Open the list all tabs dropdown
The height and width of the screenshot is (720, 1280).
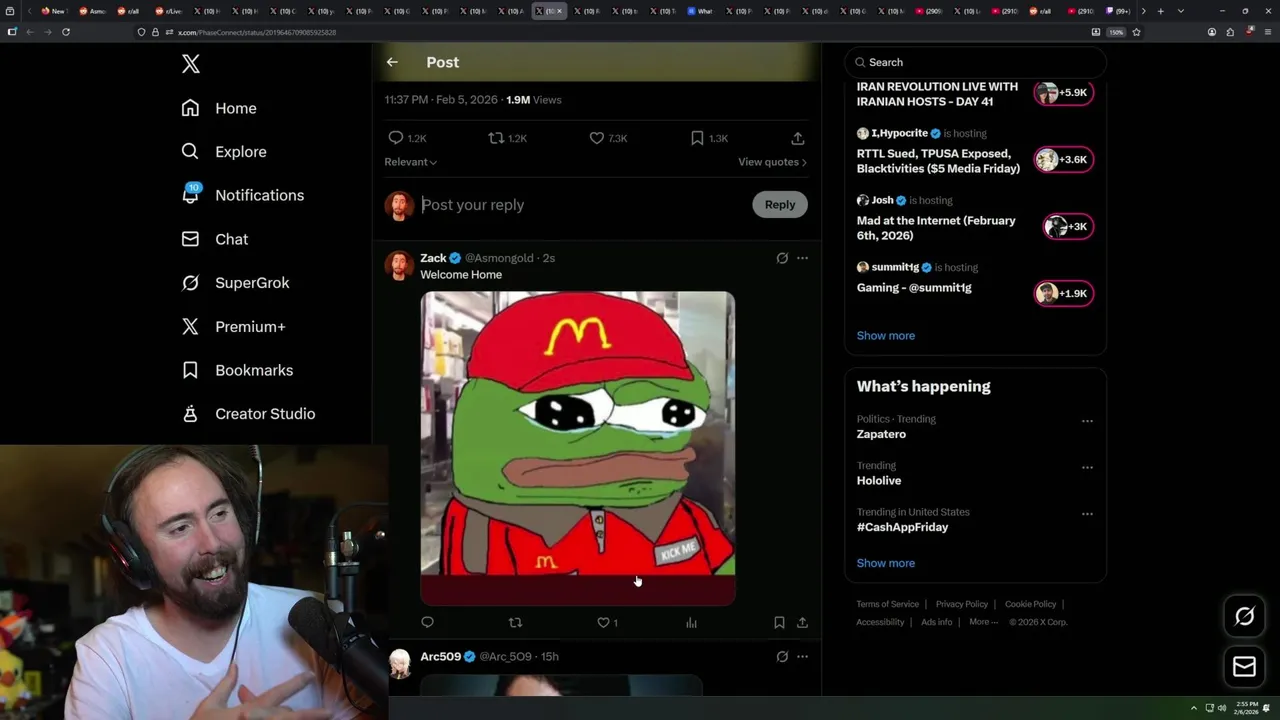click(x=1181, y=11)
